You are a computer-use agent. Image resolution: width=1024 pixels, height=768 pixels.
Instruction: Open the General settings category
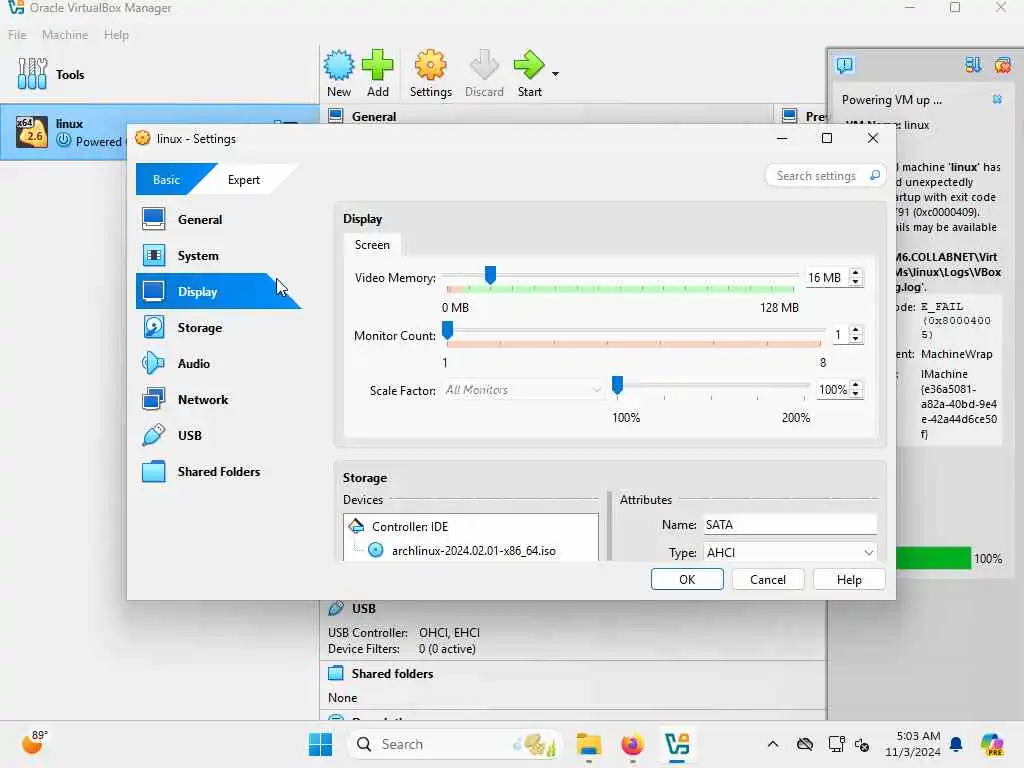coord(200,219)
